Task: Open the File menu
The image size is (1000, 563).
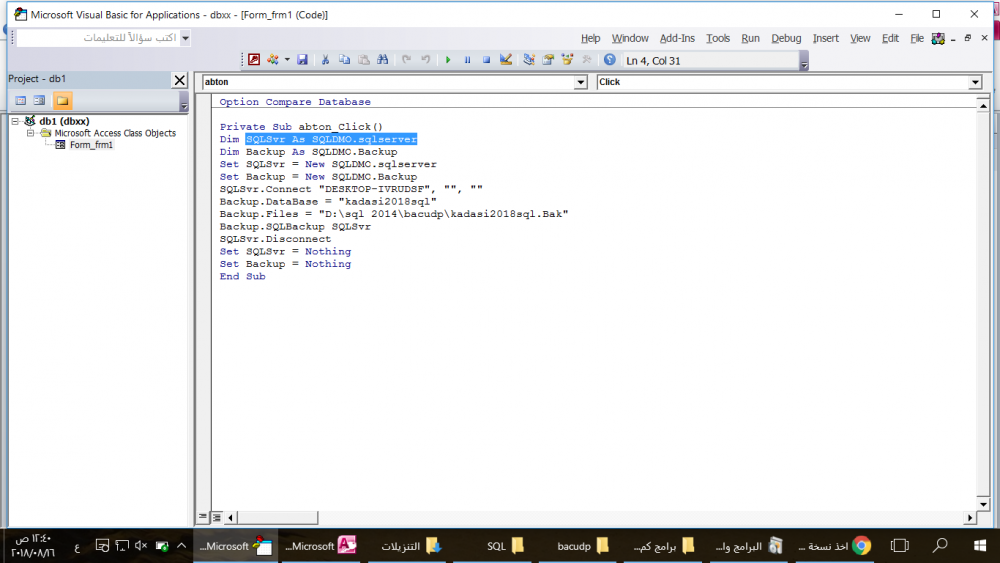Action: coord(917,38)
